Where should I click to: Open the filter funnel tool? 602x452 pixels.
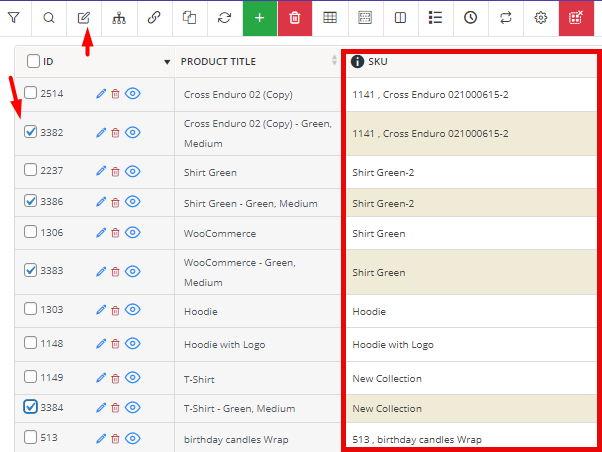[14, 18]
